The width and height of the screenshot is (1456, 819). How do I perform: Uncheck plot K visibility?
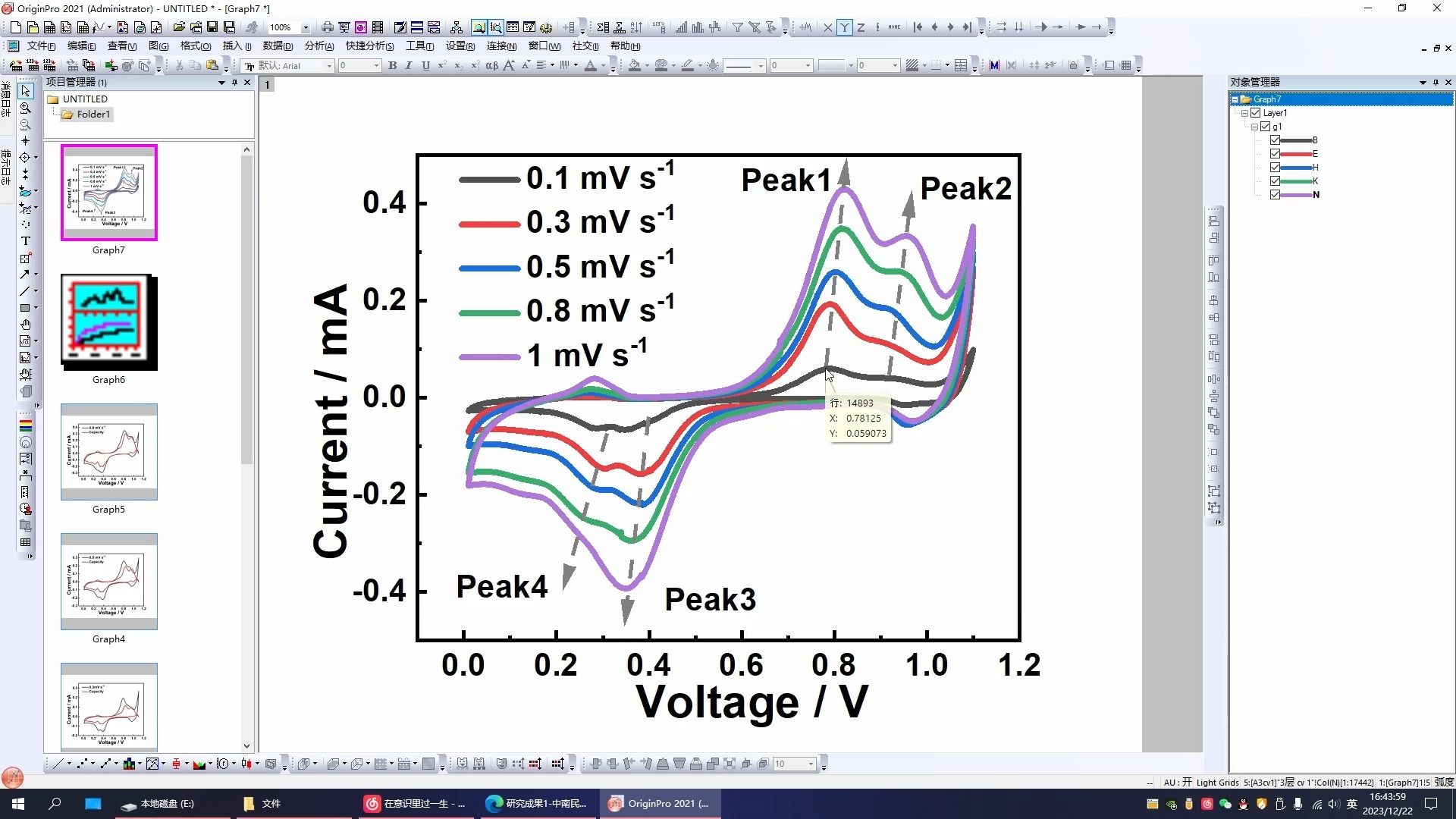(x=1276, y=181)
